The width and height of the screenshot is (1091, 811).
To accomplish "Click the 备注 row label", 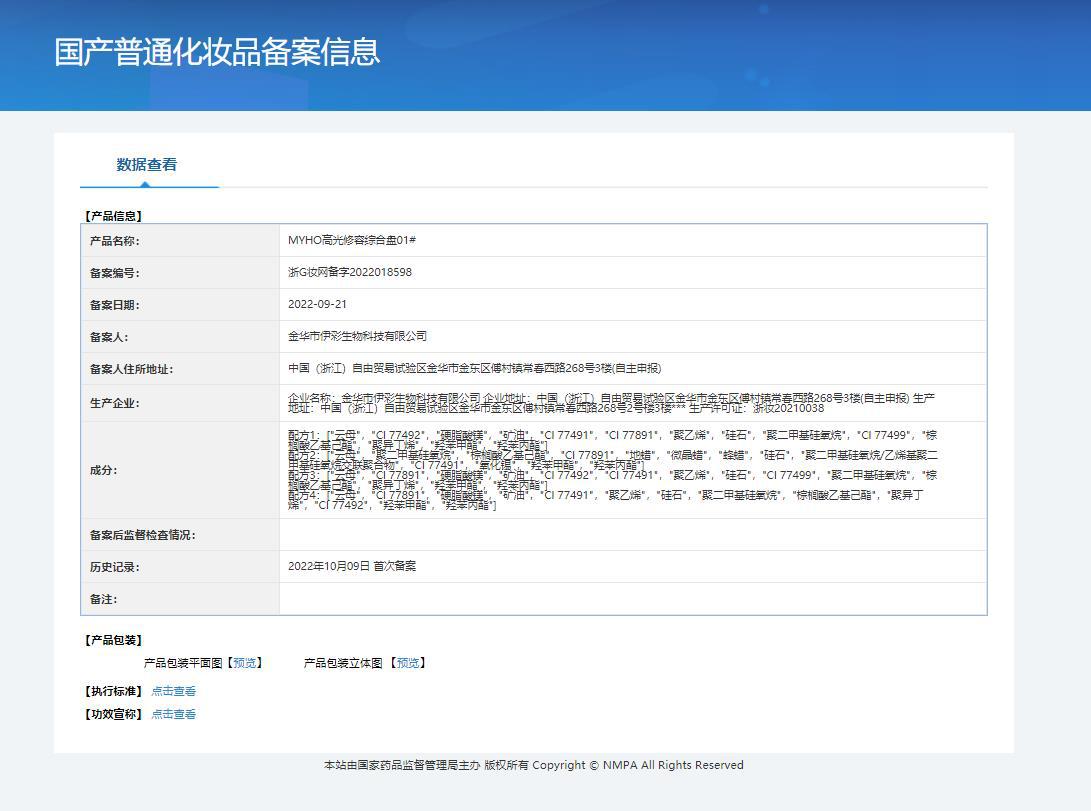I will coord(104,599).
